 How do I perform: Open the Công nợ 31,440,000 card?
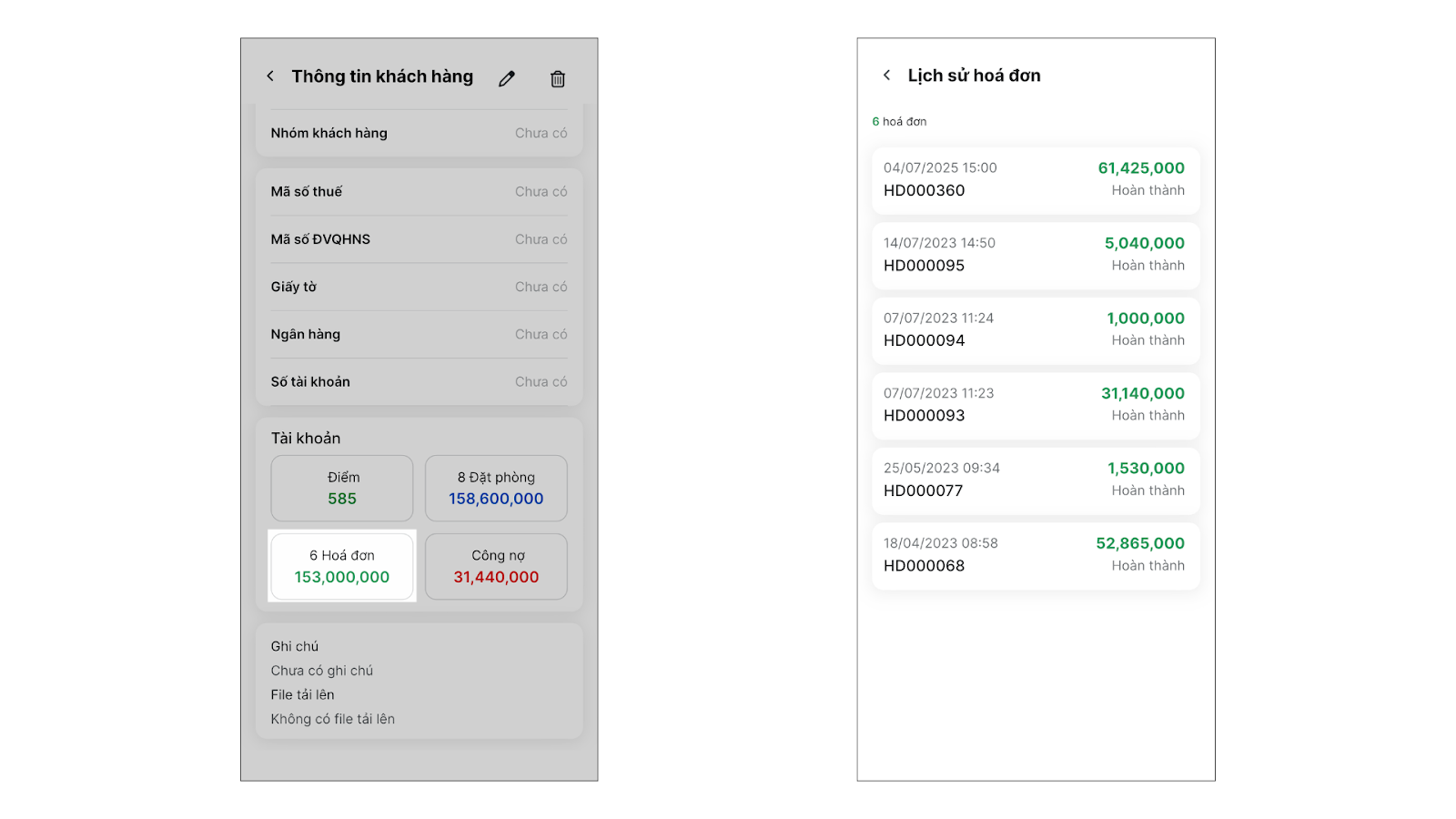click(496, 566)
